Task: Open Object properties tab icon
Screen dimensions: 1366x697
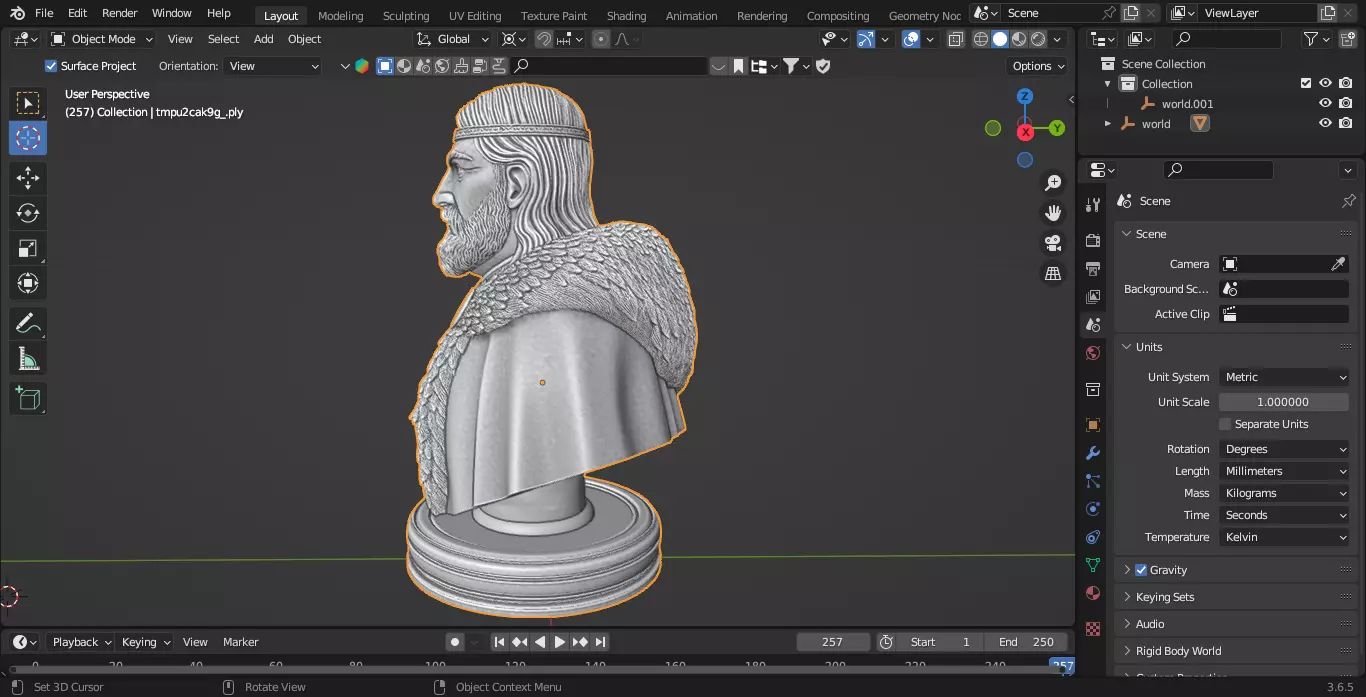Action: 1093,425
